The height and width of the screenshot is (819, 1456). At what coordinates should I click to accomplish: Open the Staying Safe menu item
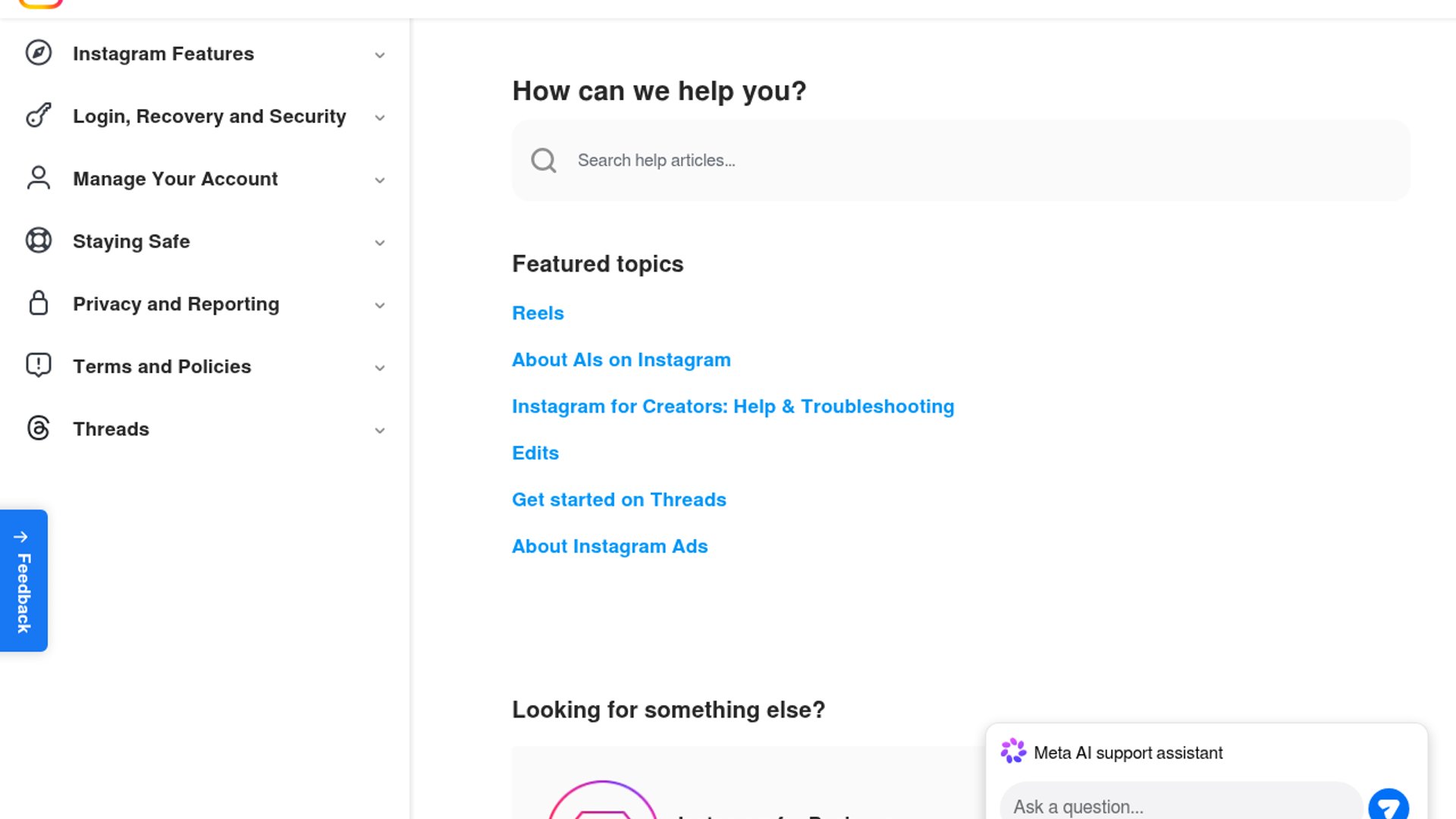[131, 241]
